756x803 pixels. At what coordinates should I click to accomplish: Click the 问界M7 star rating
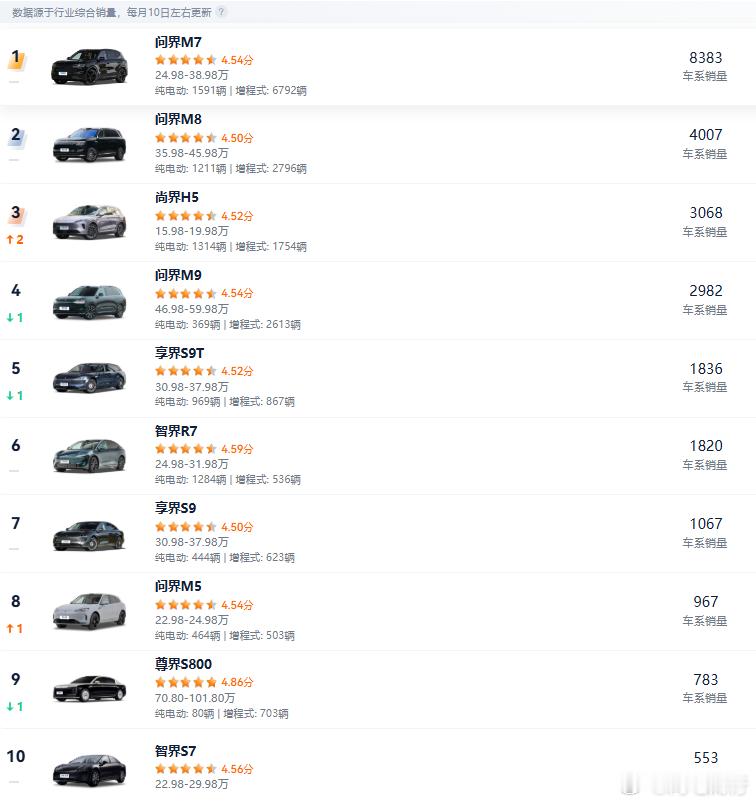(186, 60)
